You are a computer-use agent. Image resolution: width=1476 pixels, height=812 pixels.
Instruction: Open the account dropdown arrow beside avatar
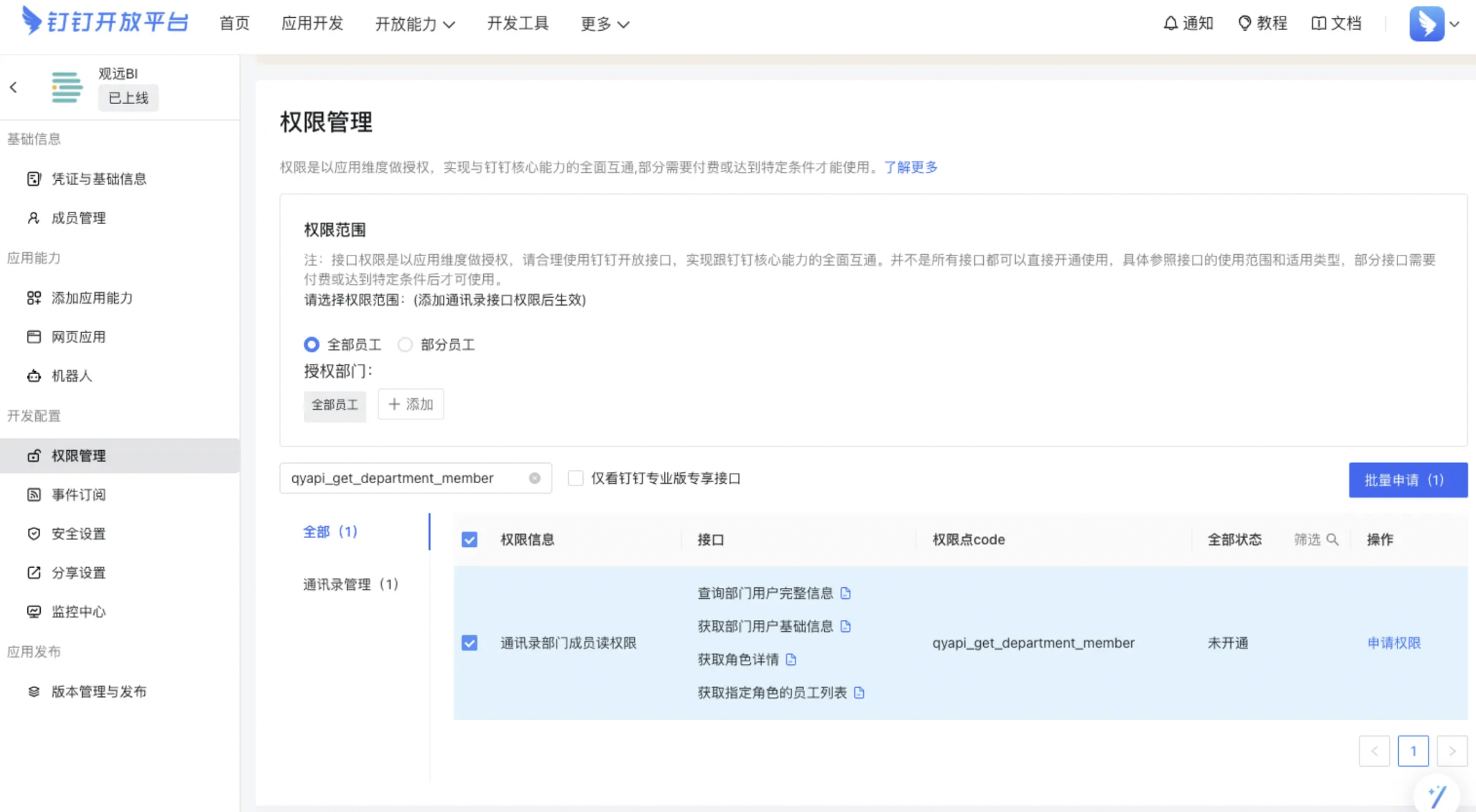(1454, 24)
